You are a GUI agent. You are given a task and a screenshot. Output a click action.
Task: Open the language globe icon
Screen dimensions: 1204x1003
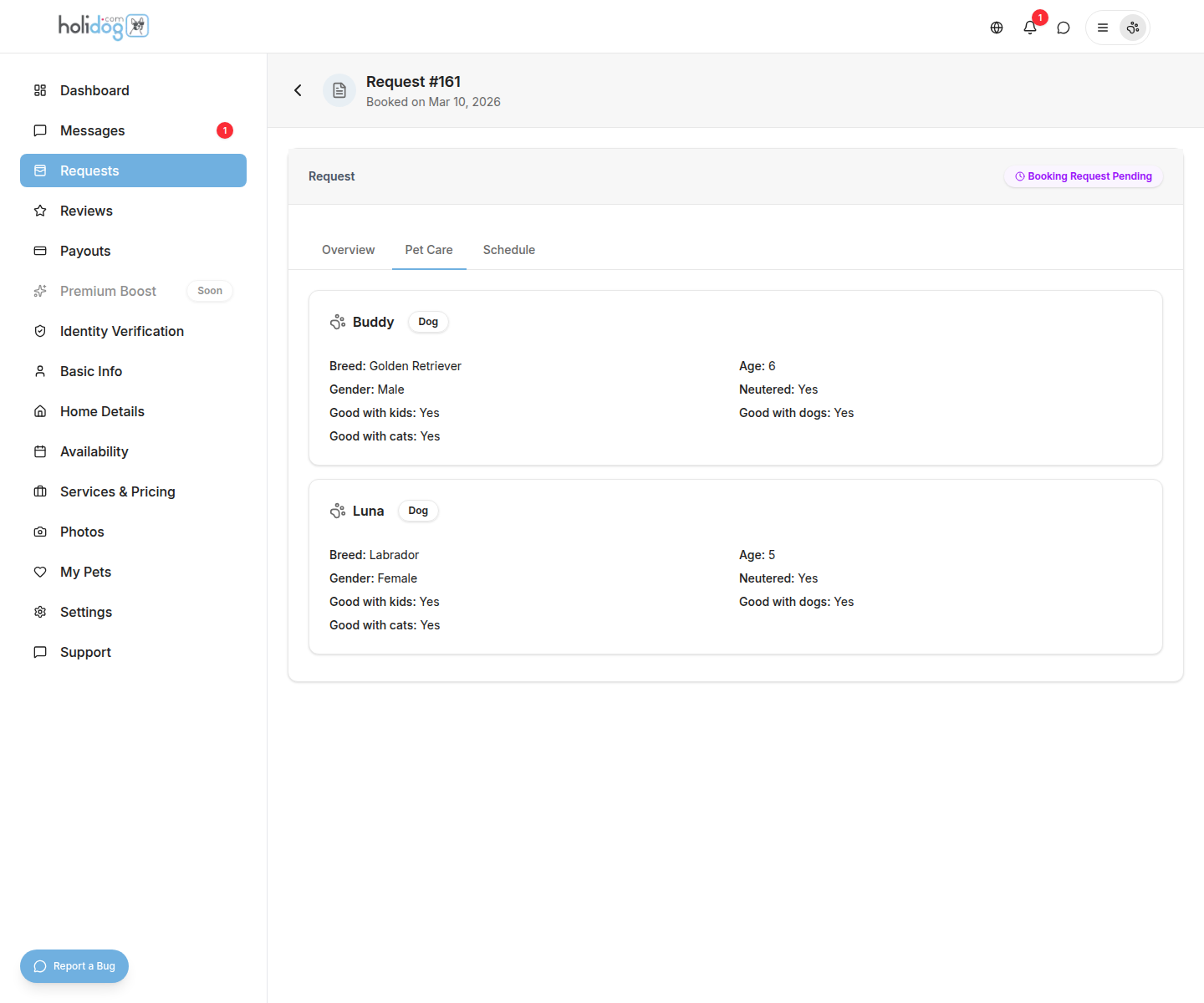pos(997,28)
